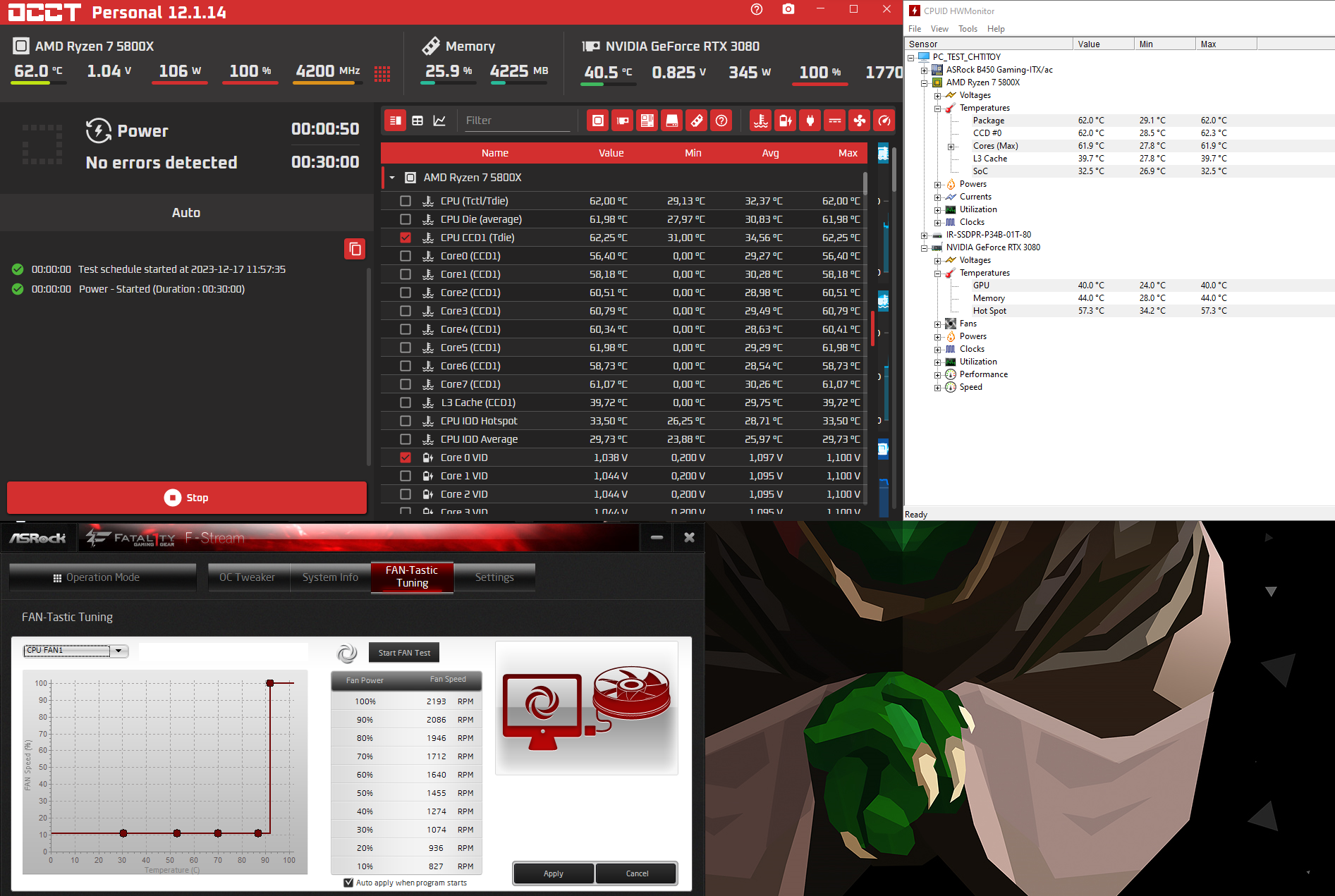Toggle the temperature sensor type filter
1335x896 pixels.
tap(760, 121)
